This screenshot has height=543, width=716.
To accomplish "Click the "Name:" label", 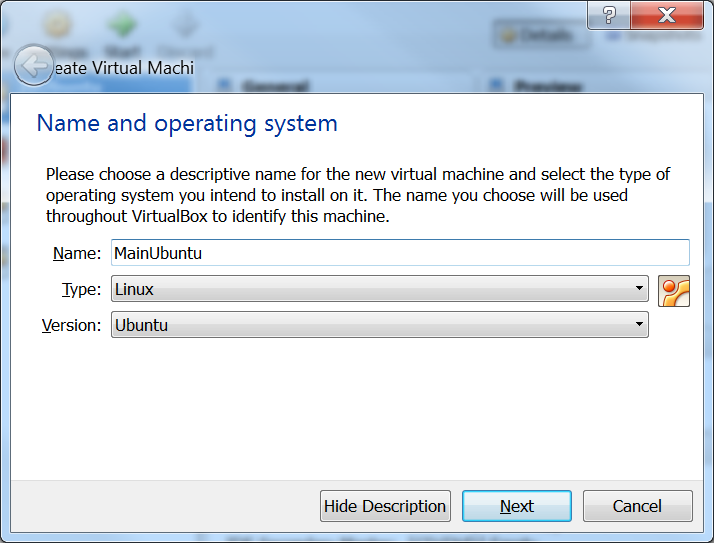I will click(x=77, y=253).
